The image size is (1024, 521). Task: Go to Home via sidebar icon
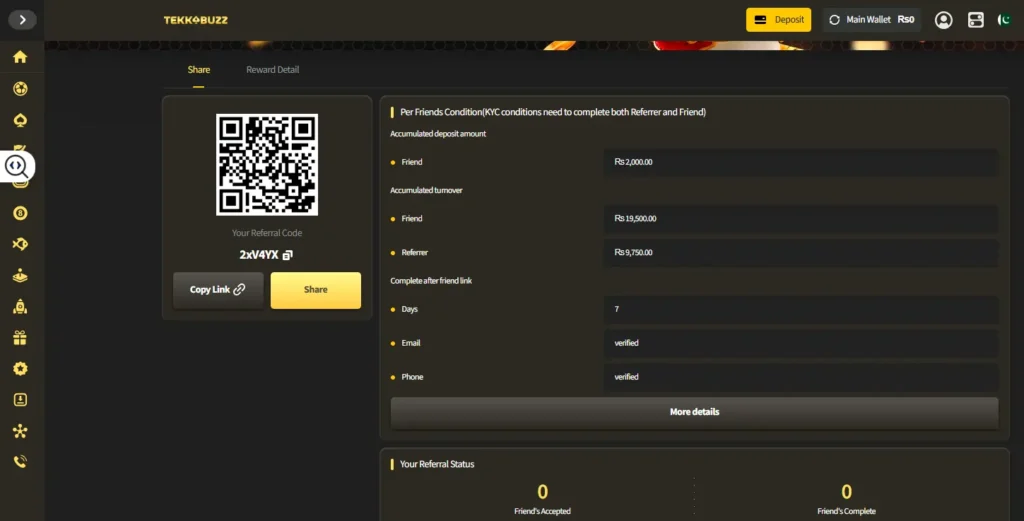point(20,57)
